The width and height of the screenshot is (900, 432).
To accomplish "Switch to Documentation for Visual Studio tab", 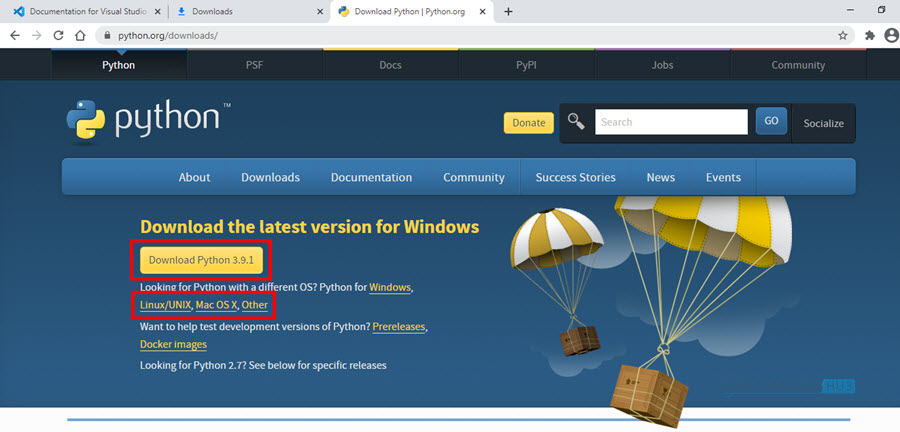I will click(82, 11).
